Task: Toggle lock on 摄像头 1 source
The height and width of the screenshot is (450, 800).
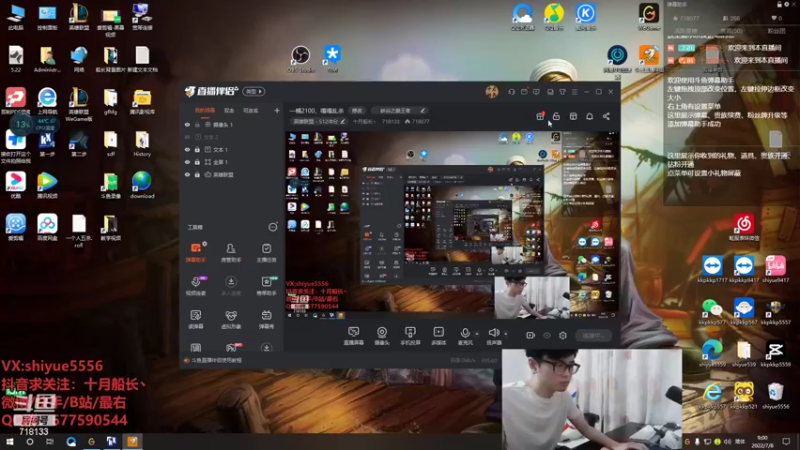Action: click(197, 124)
